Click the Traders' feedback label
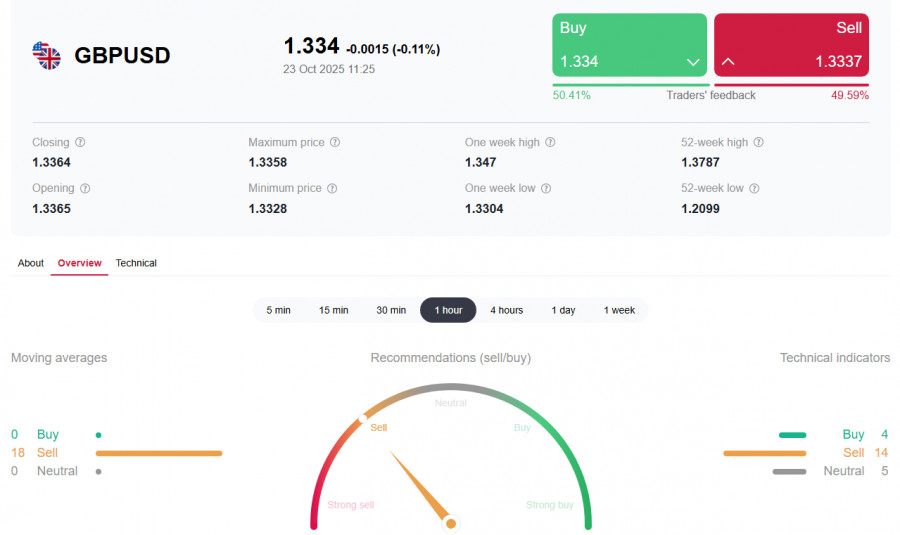 tap(711, 95)
